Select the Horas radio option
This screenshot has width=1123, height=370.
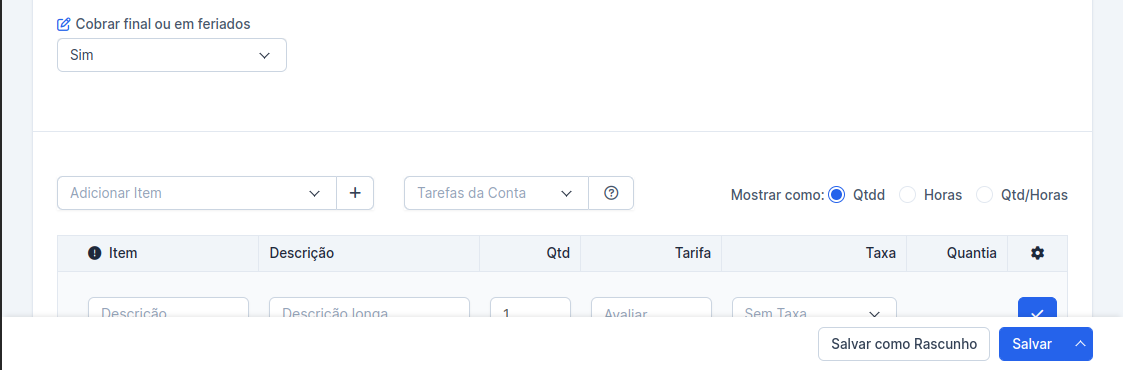(907, 195)
